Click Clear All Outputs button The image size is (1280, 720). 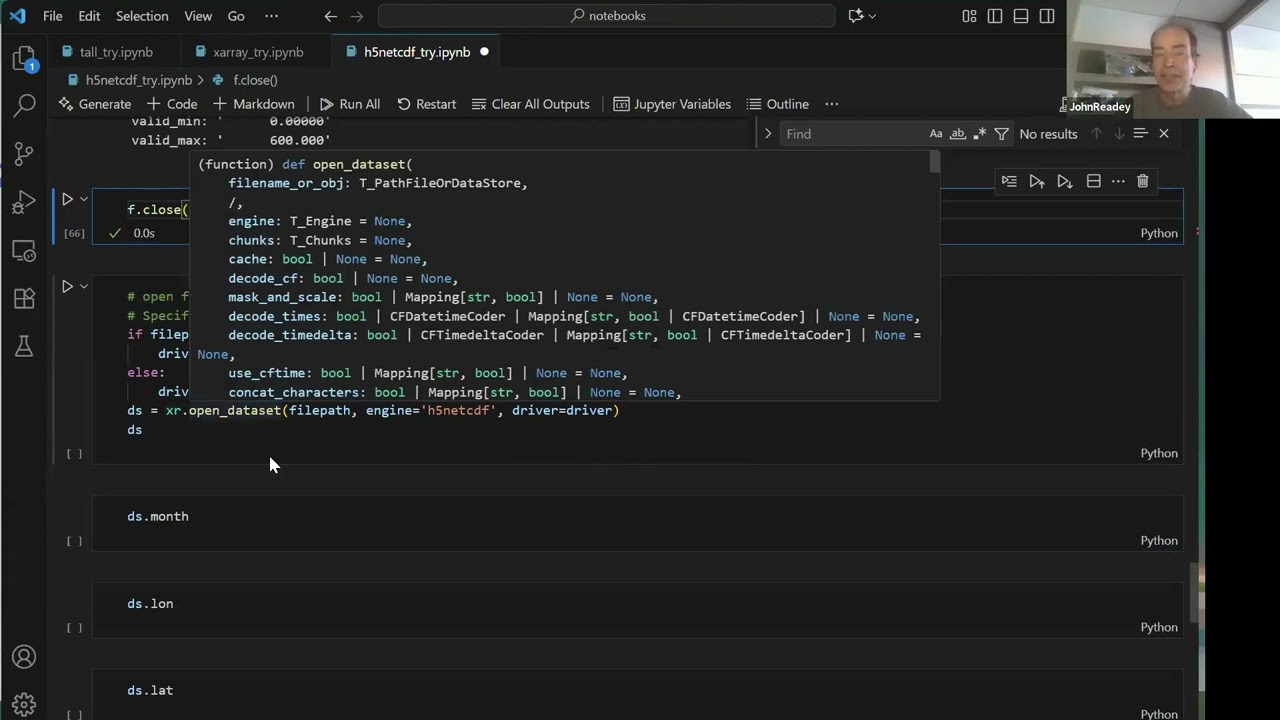coord(530,104)
